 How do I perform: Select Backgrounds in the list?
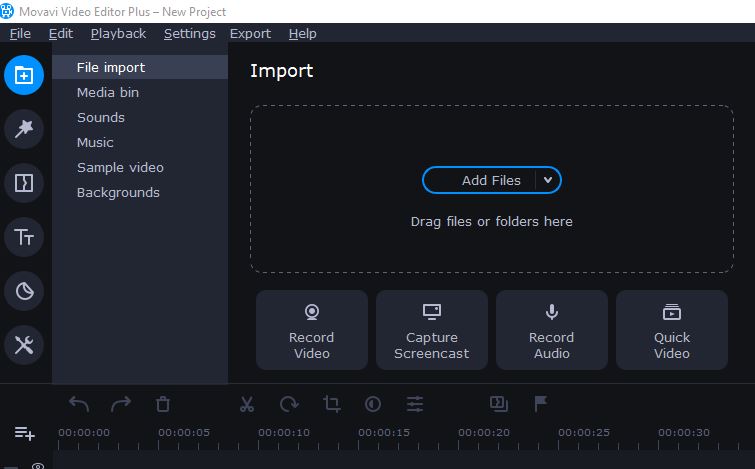[x=140, y=193]
